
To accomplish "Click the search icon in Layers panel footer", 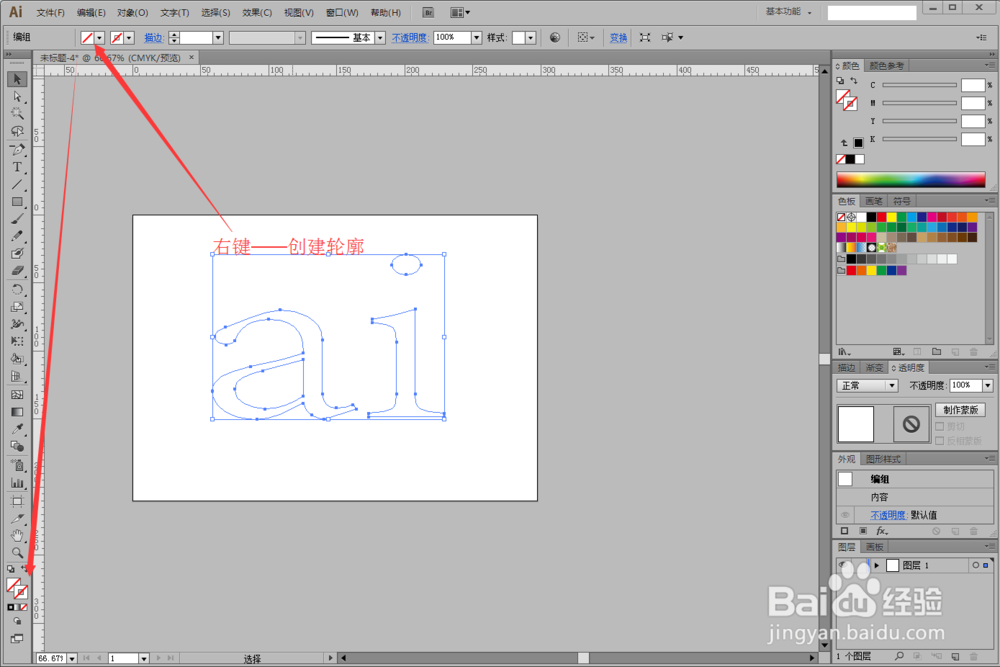I will (899, 656).
